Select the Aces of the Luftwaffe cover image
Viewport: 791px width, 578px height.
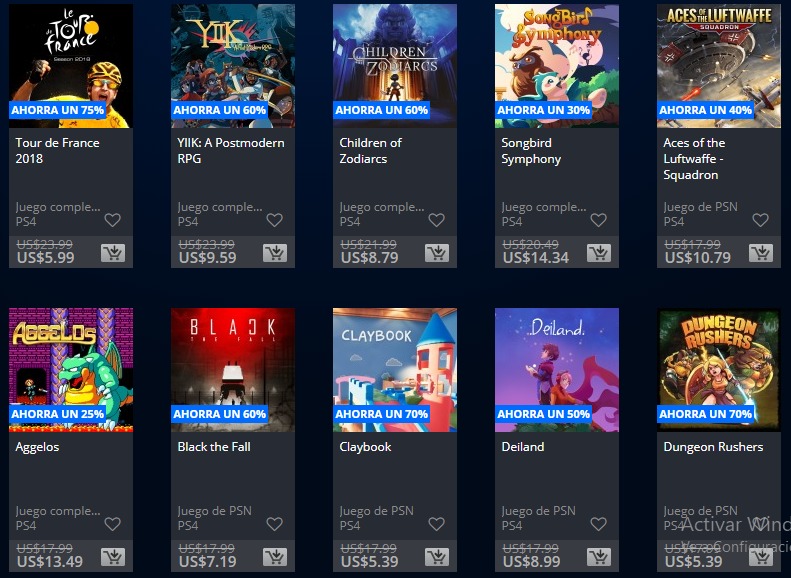pyautogui.click(x=719, y=66)
